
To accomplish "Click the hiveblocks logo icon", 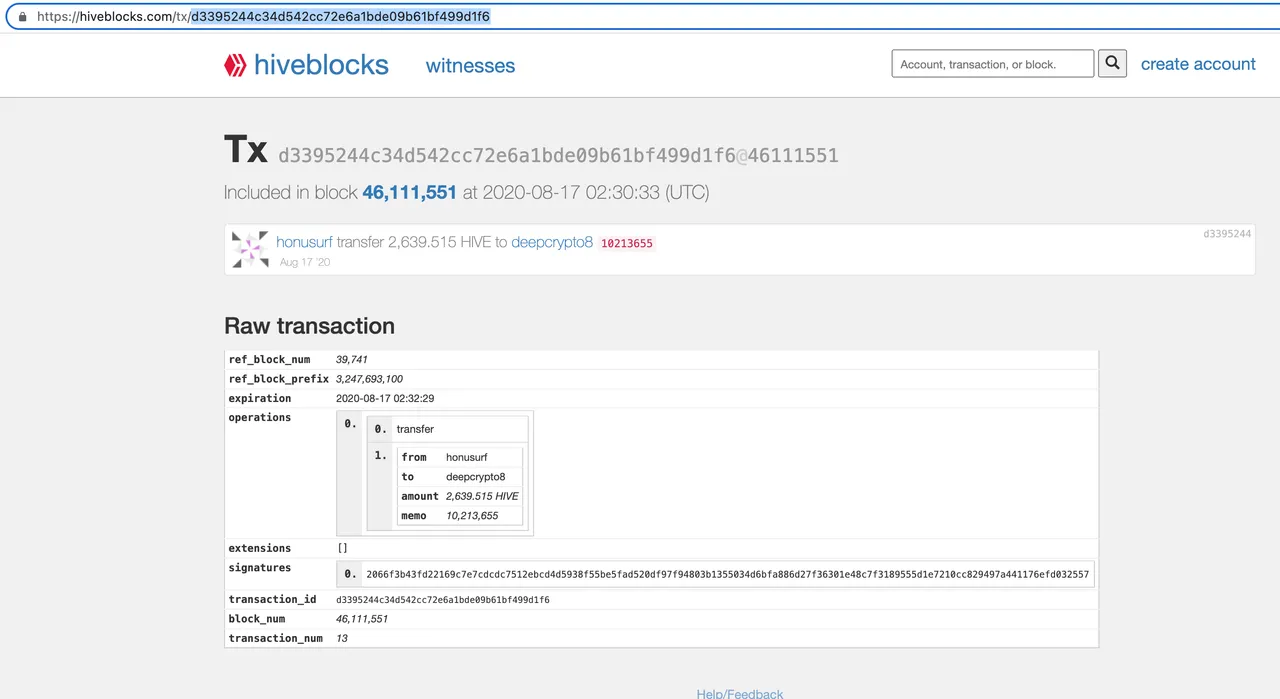I will click(x=235, y=66).
